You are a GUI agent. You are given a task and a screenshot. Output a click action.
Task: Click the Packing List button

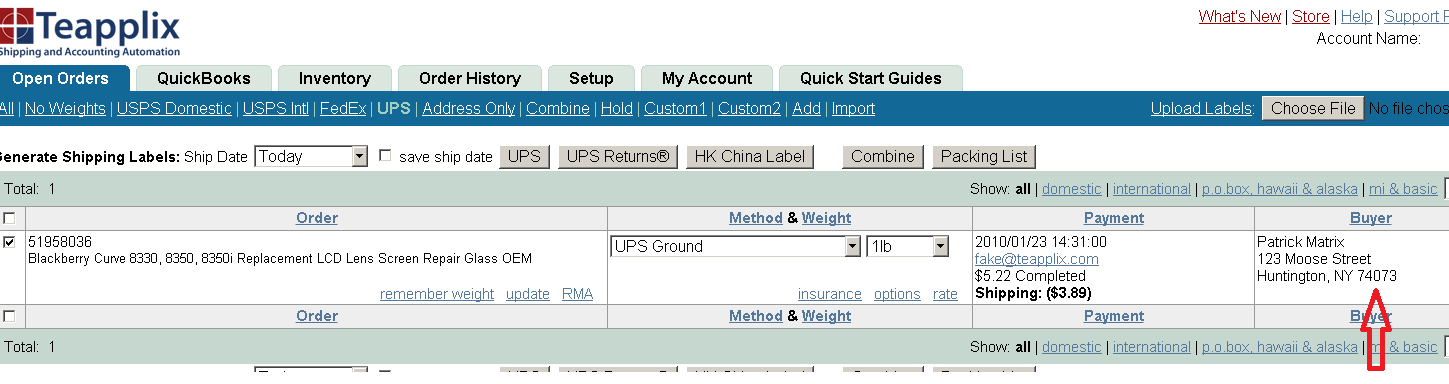tap(984, 156)
